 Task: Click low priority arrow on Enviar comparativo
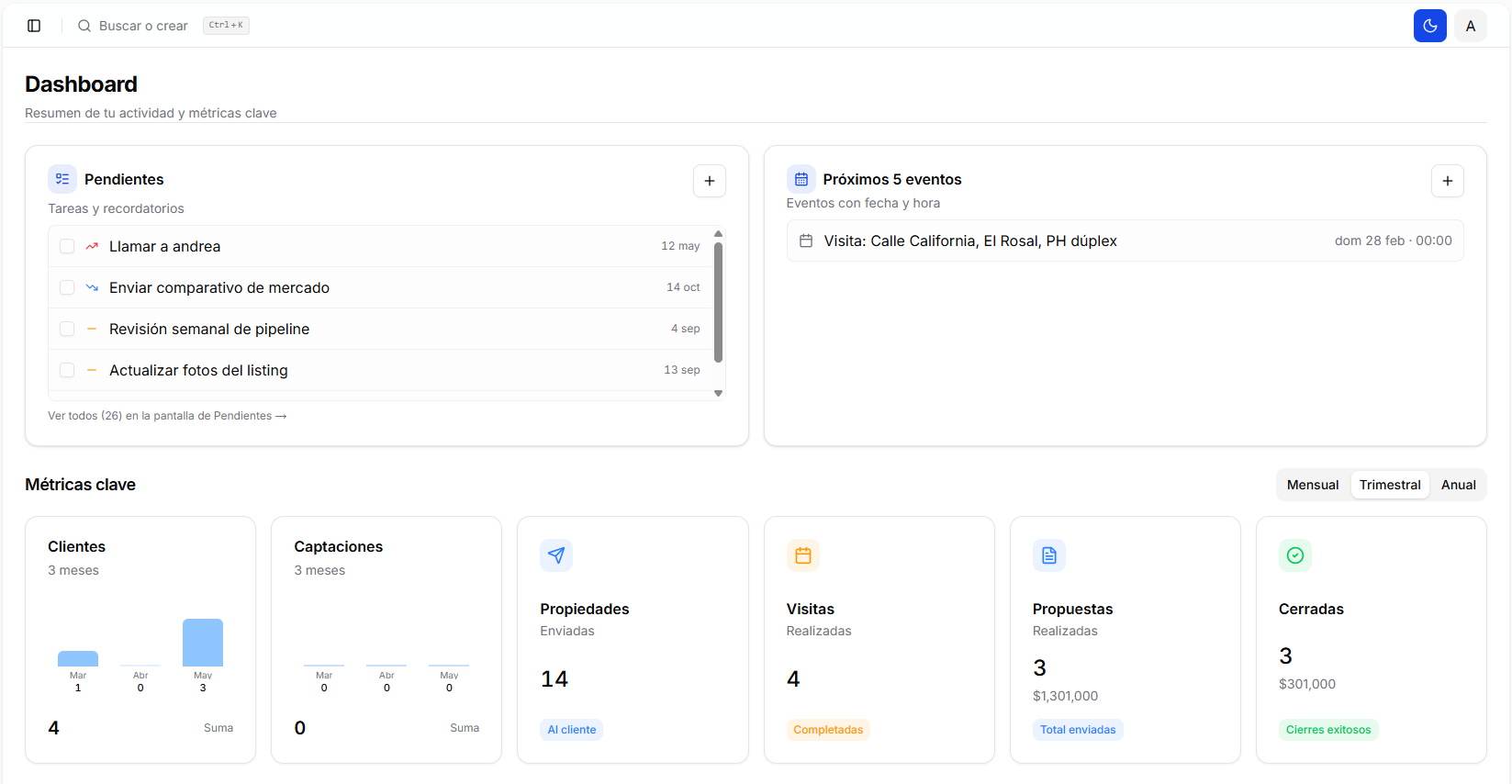(x=92, y=287)
